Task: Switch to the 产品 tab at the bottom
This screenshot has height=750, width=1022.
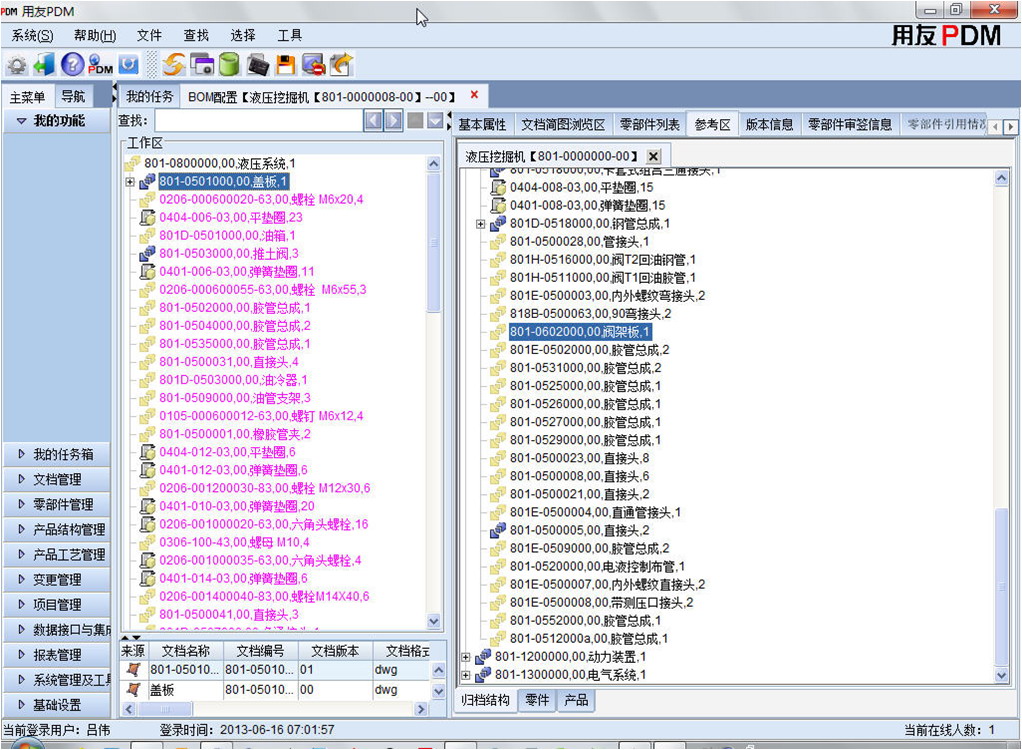Action: tap(576, 700)
